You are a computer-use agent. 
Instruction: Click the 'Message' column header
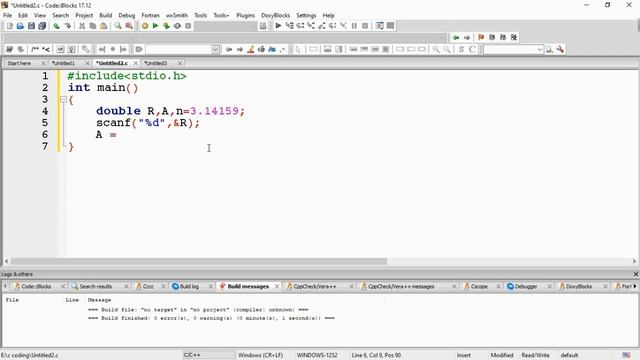click(99, 300)
